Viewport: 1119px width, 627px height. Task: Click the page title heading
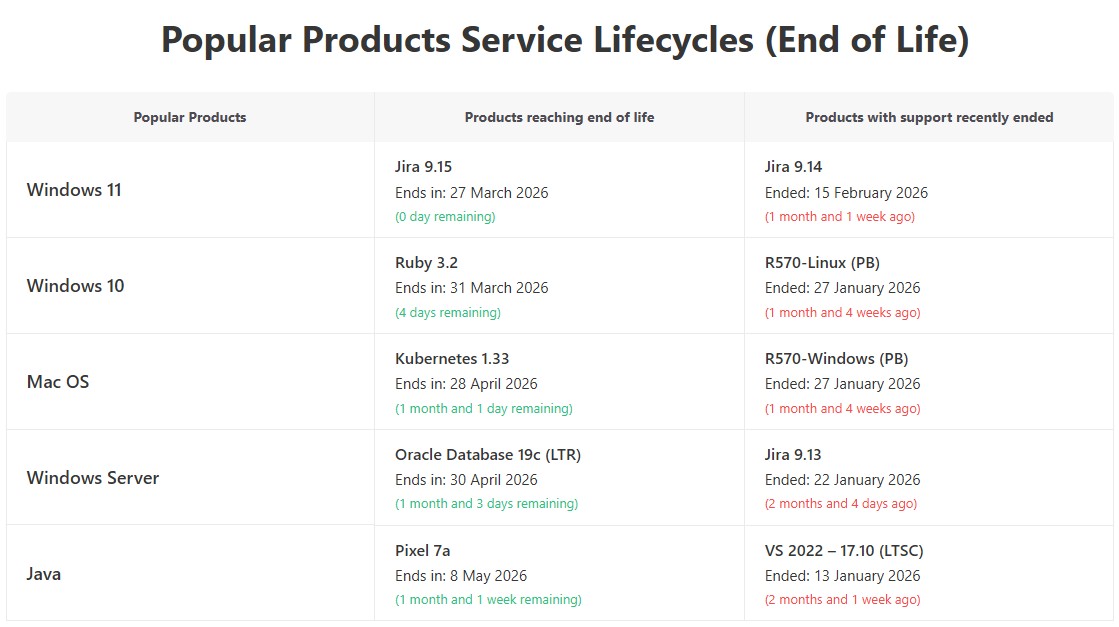[x=565, y=41]
